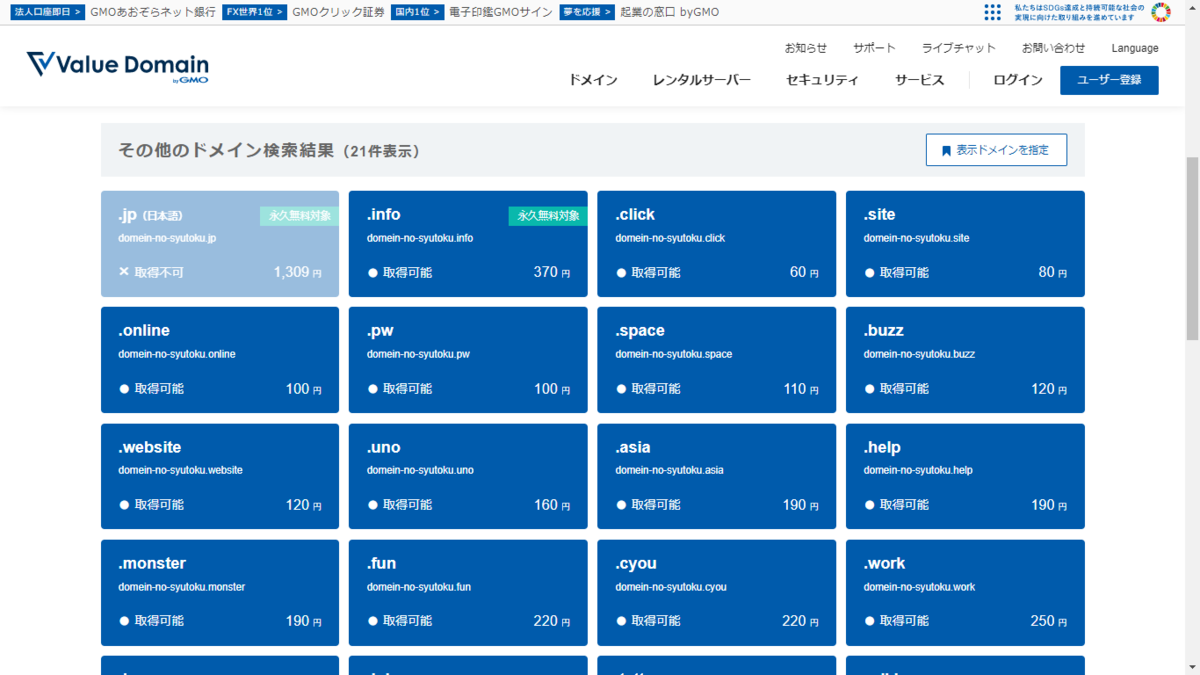The width and height of the screenshot is (1200, 675).
Task: Click the 永久無料対象 badge on the .info card
Action: pyautogui.click(x=547, y=214)
